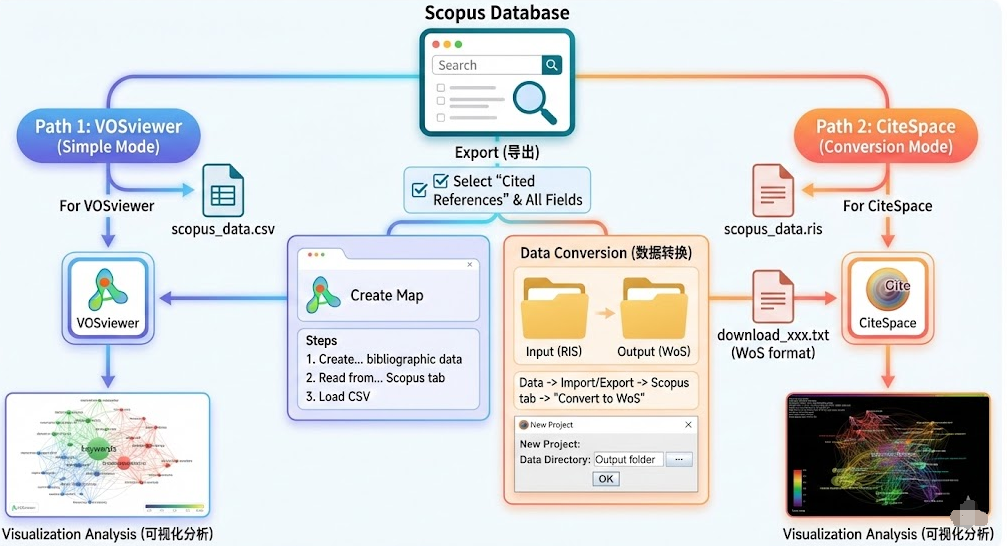Select the Path 2: CiteSpace label
The image size is (1007, 546).
[x=885, y=136]
